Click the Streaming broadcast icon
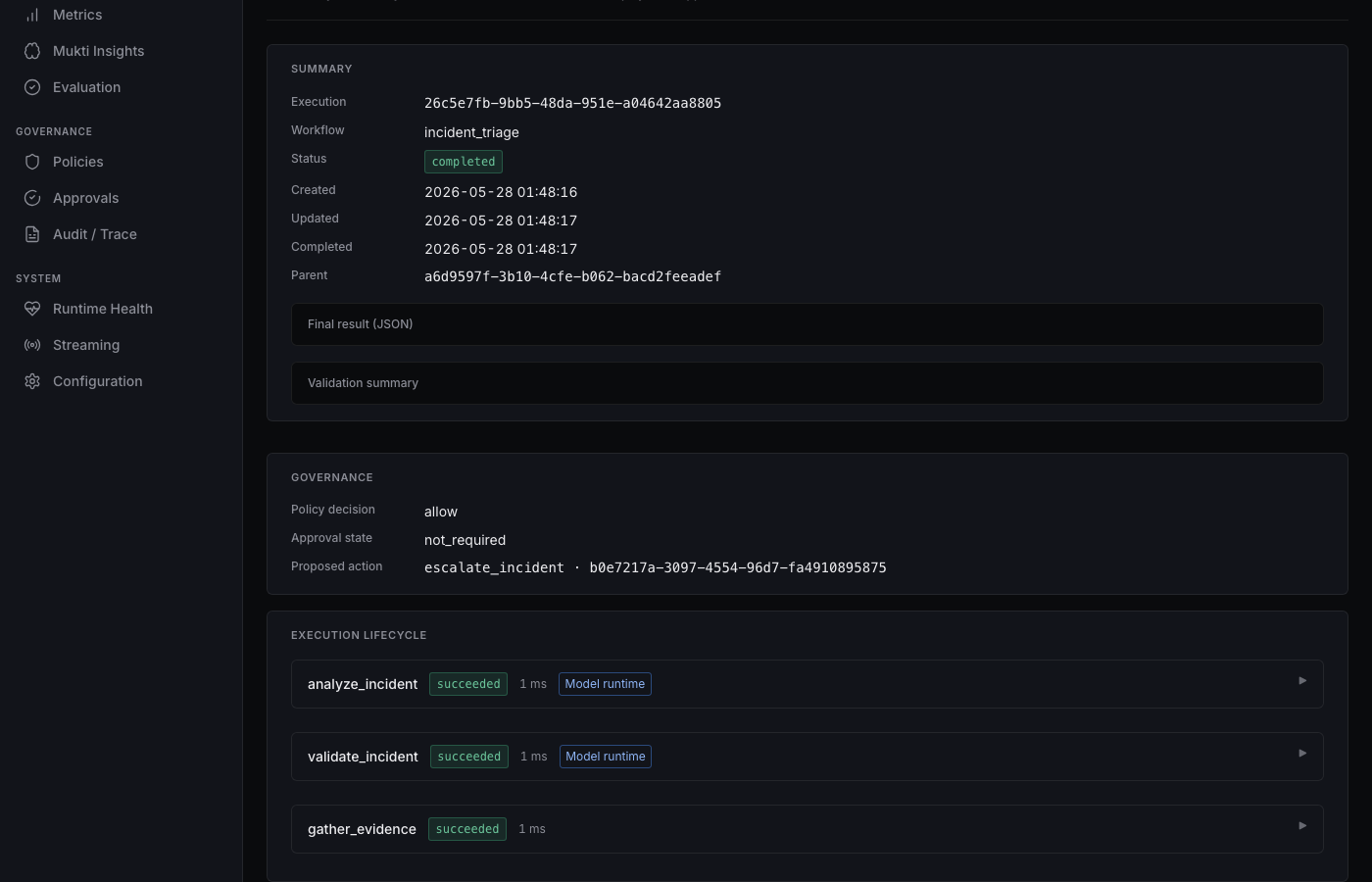This screenshot has height=882, width=1372. pos(32,345)
